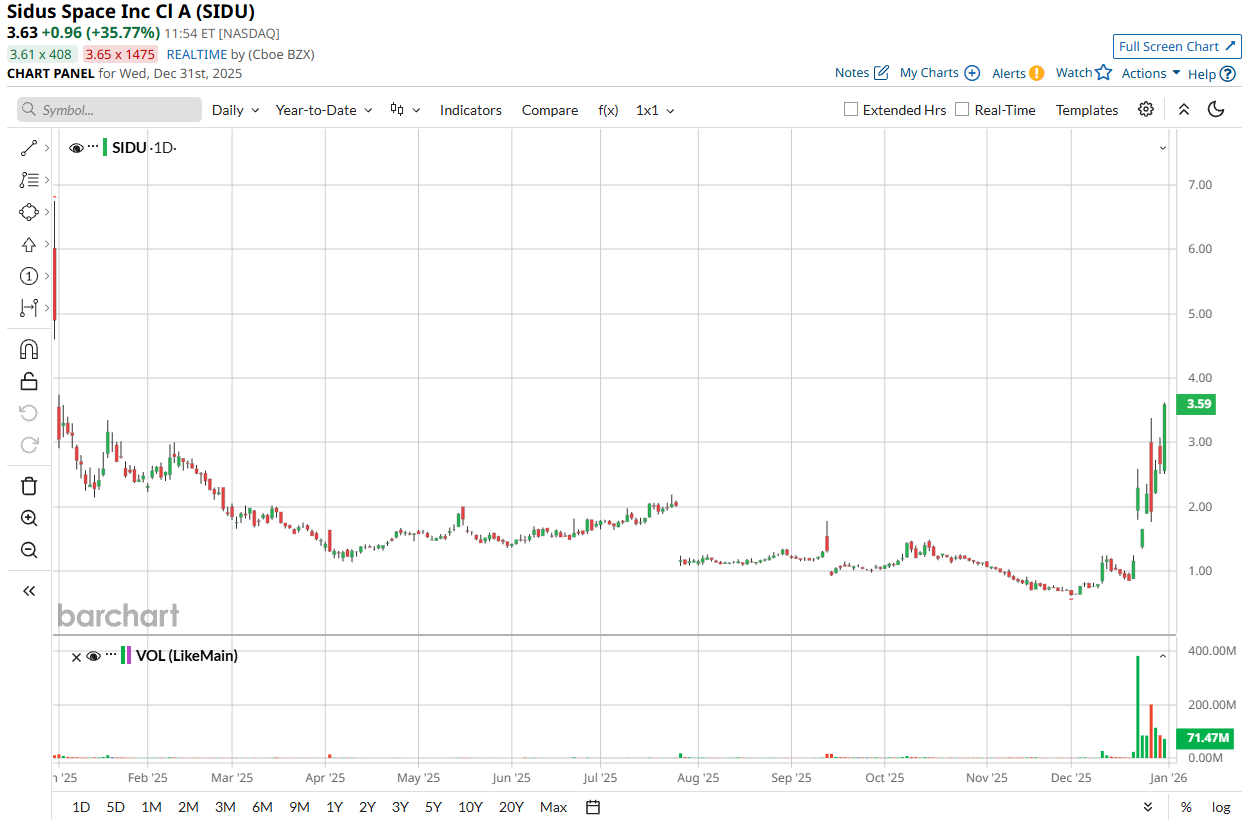Click the 71.47M volume axis label
Screen dimensions: 1248x820
(x=1205, y=739)
